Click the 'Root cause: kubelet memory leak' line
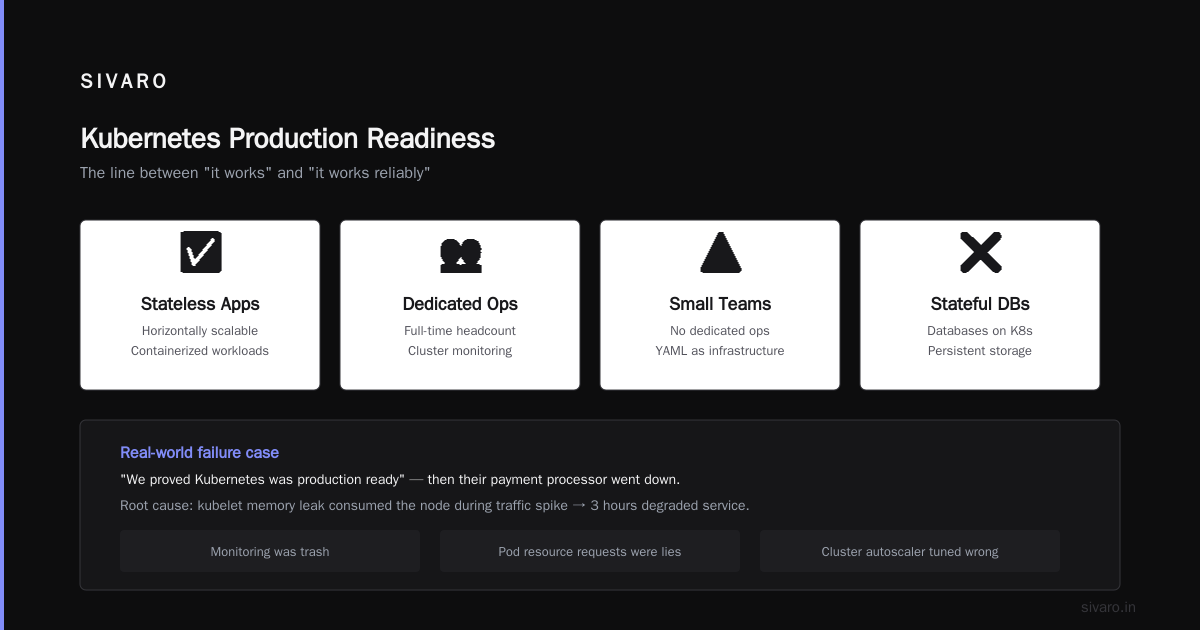Viewport: 1200px width, 630px height. pos(434,506)
